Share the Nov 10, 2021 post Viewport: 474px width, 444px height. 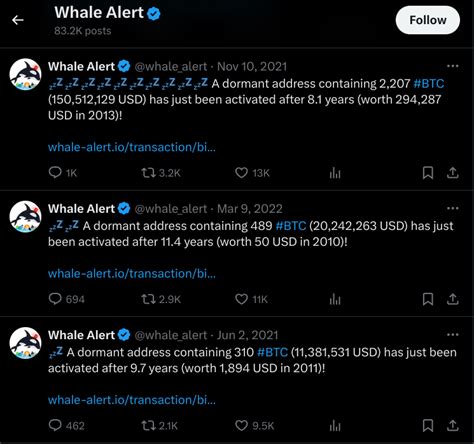click(452, 173)
